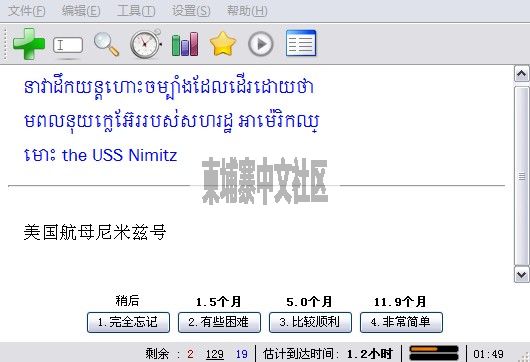Open the bar chart statistics icon
Image resolution: width=530 pixels, height=362 pixels.
click(185, 44)
